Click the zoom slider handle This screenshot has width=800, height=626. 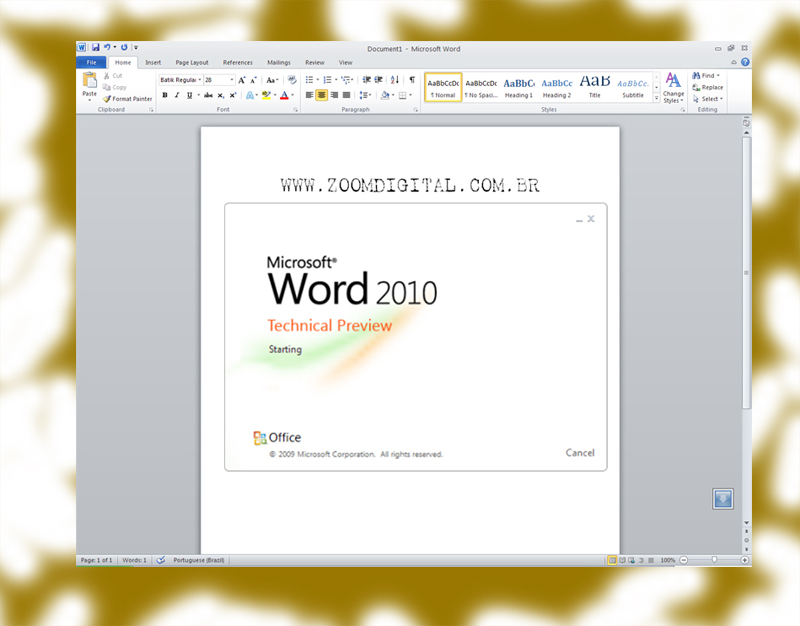(714, 560)
